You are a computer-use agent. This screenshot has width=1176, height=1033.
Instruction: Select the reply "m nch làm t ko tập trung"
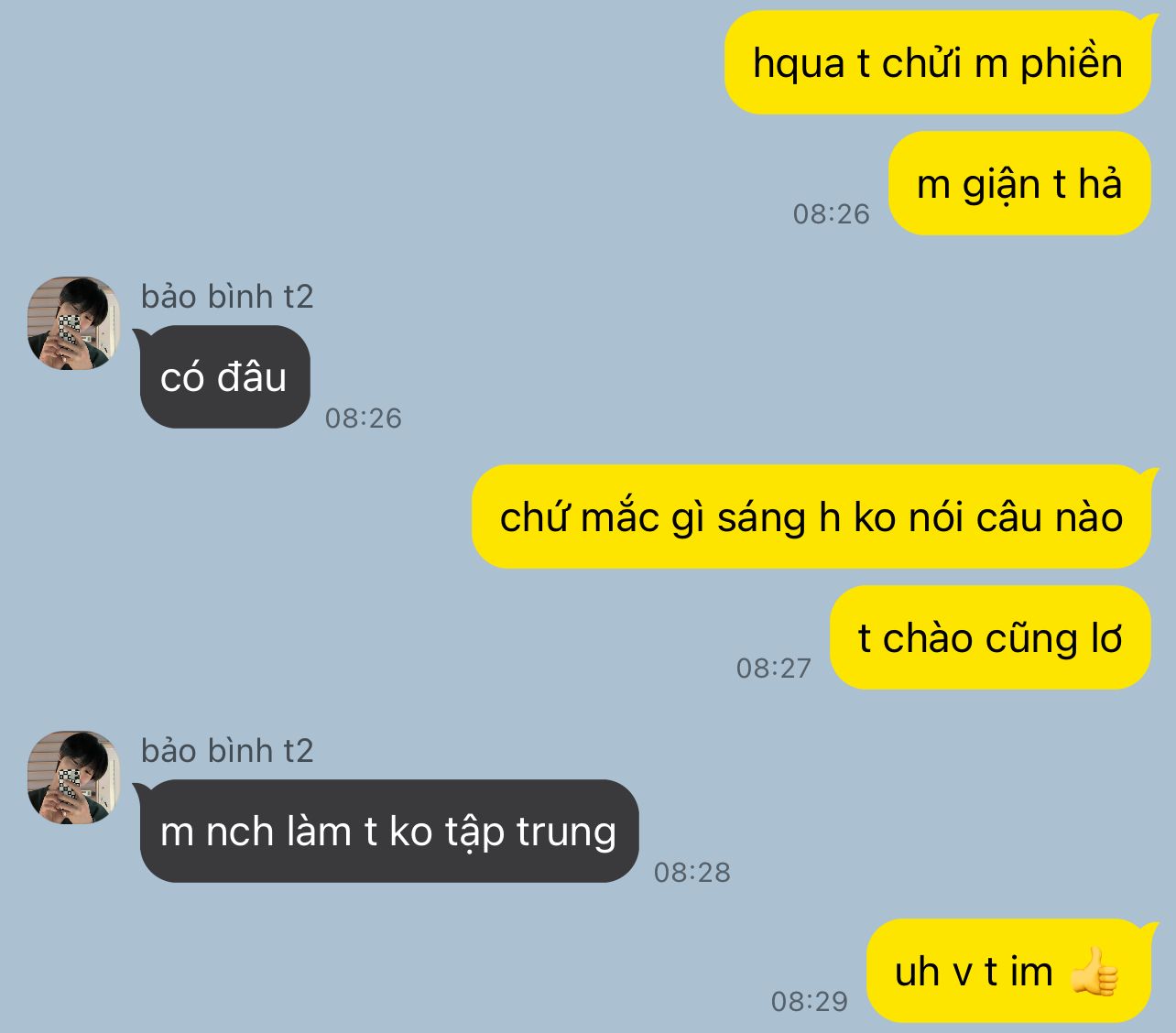tap(388, 832)
